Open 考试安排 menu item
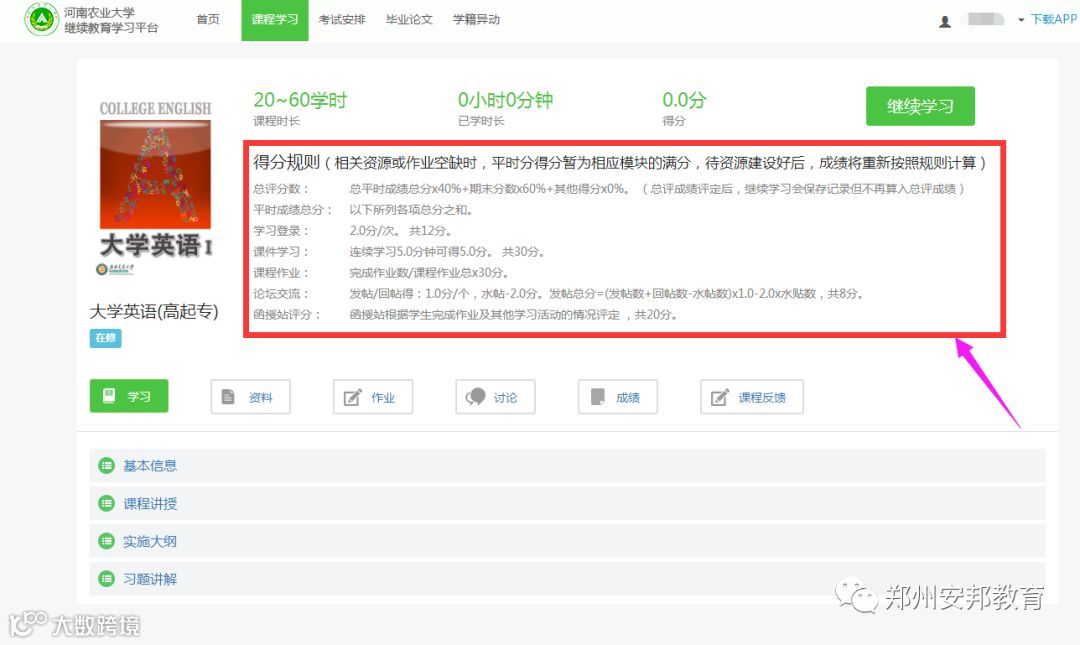This screenshot has width=1080, height=645. [342, 19]
